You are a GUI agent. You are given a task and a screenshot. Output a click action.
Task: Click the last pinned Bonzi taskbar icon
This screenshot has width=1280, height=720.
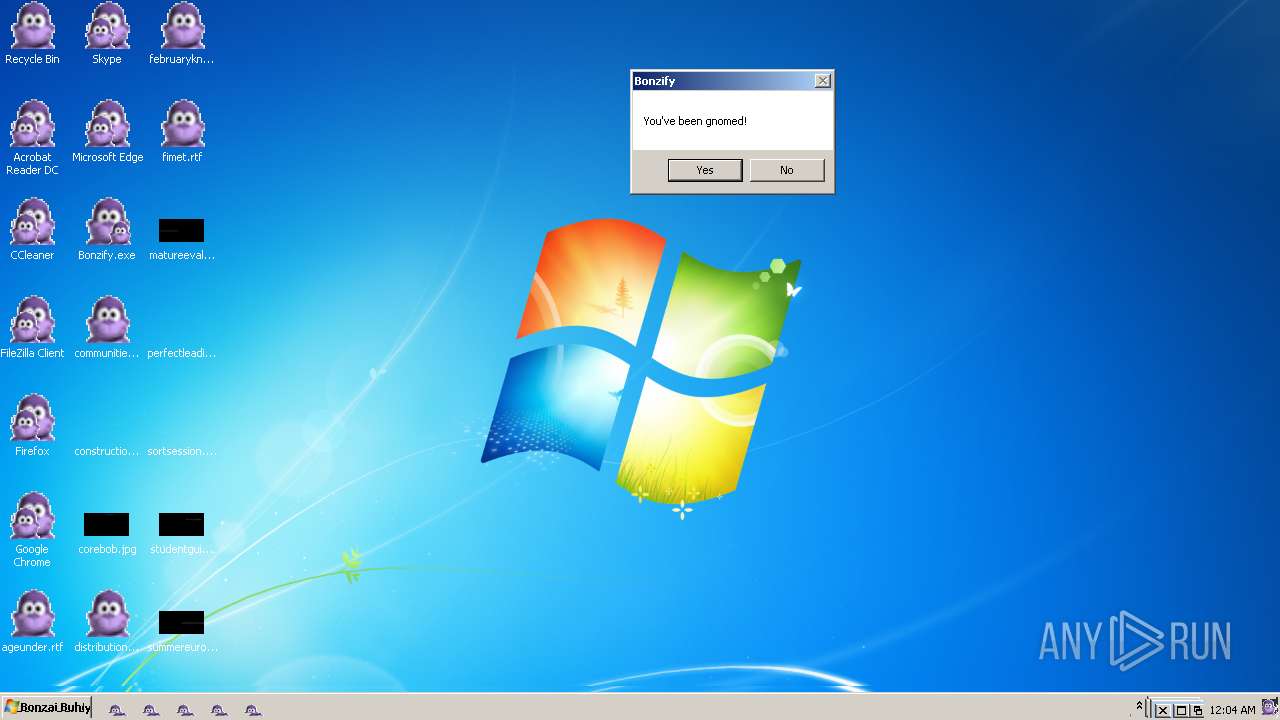coord(253,709)
